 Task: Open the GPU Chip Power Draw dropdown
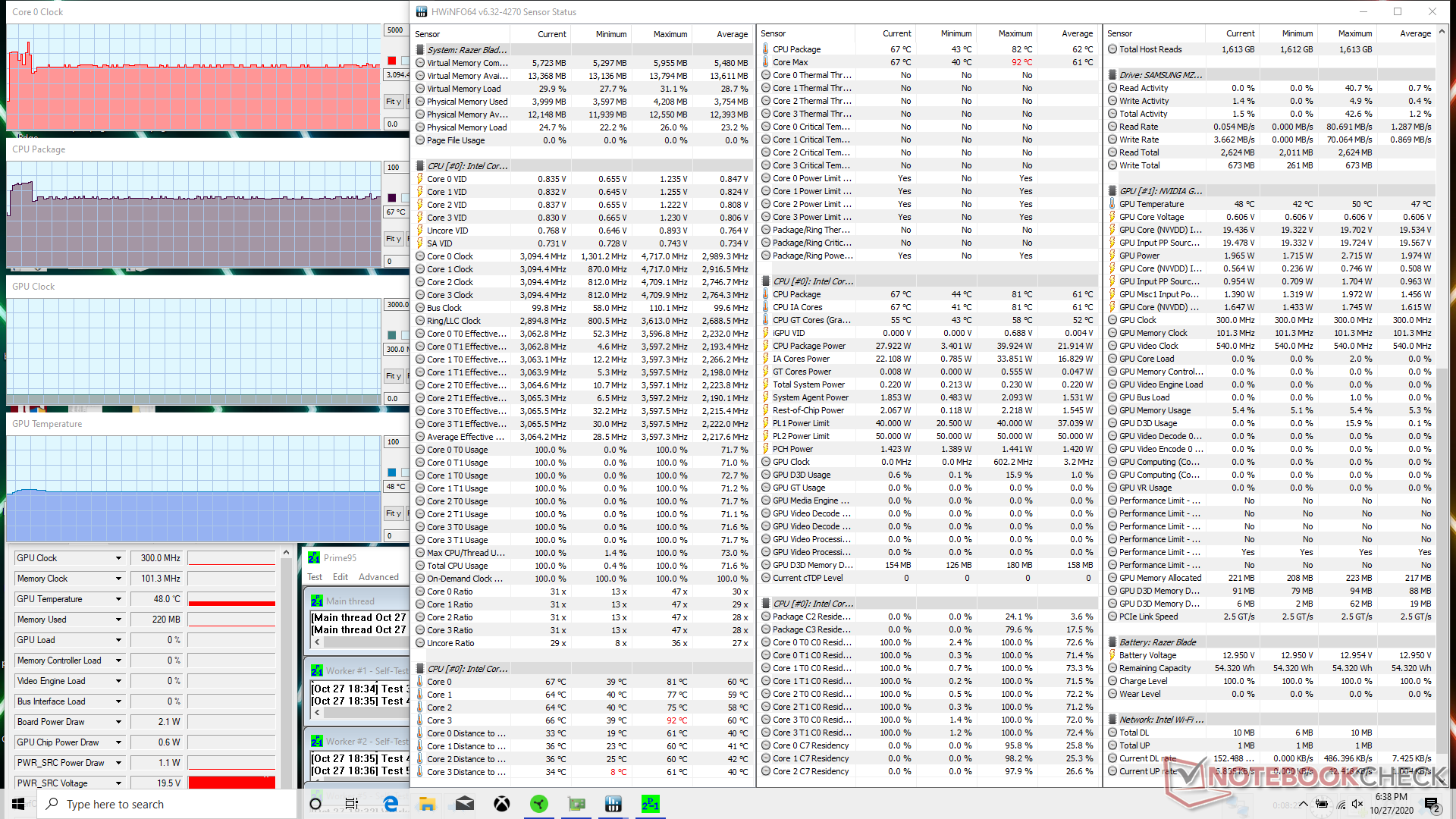pos(118,742)
